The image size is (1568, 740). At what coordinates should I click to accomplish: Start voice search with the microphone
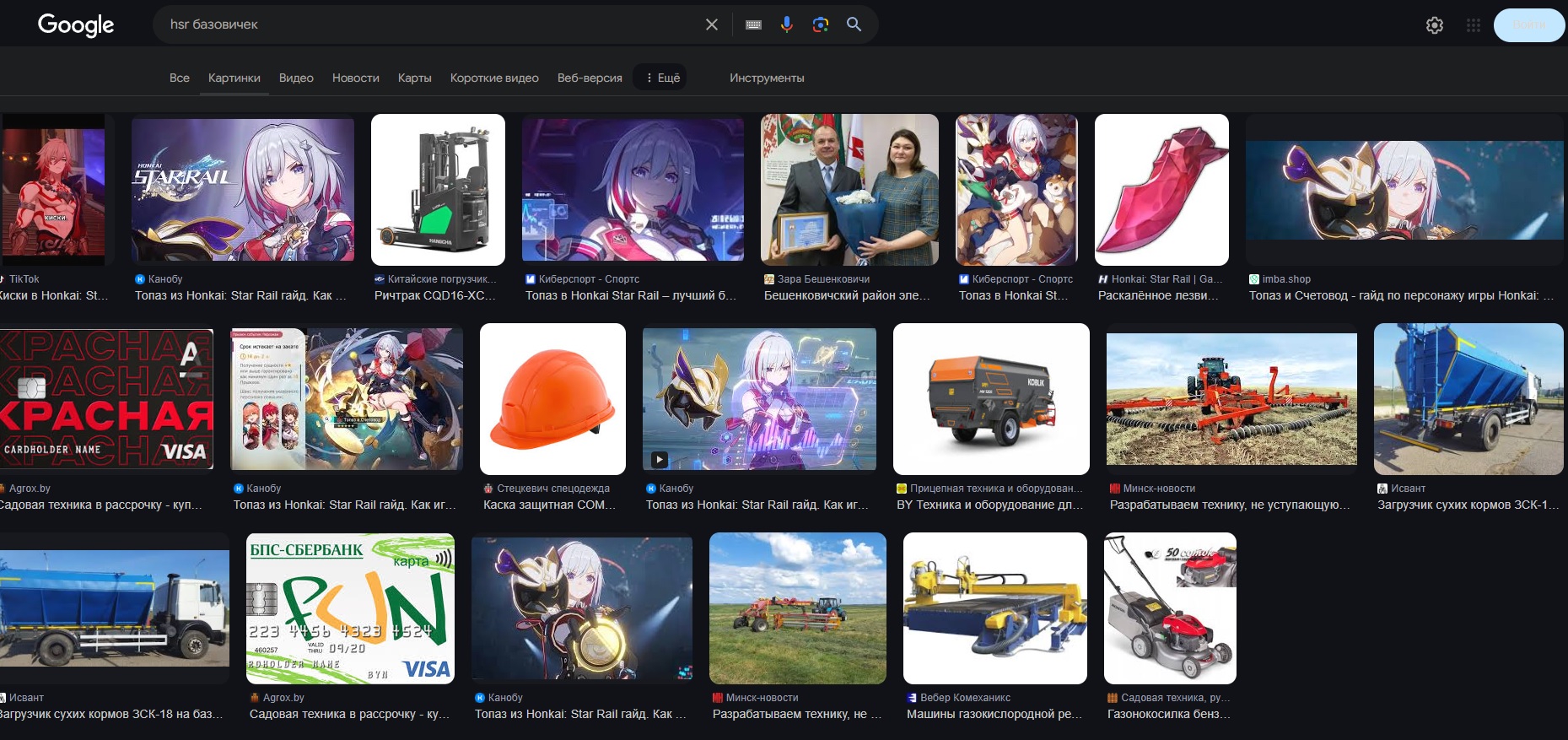[787, 24]
